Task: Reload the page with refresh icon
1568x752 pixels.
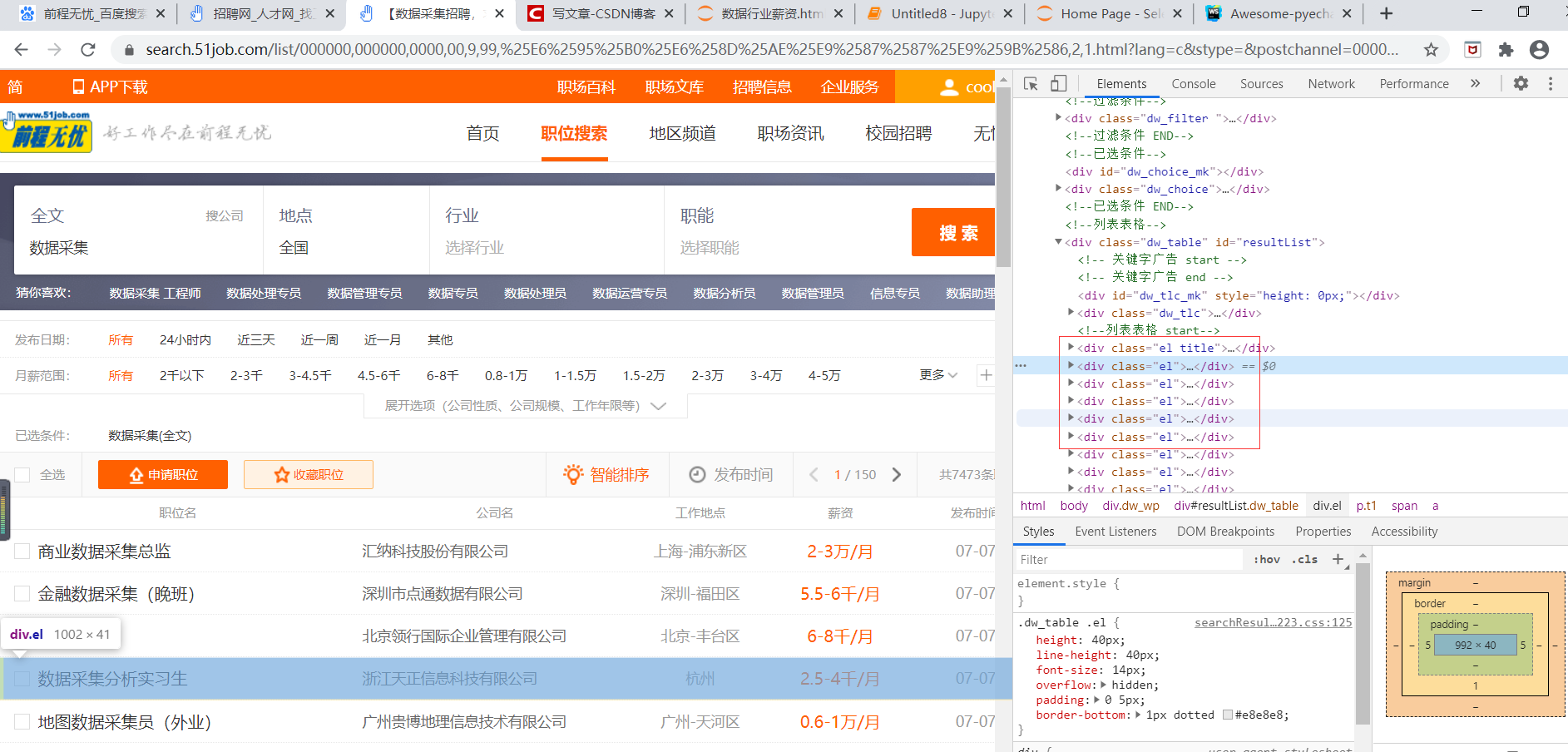Action: point(88,50)
